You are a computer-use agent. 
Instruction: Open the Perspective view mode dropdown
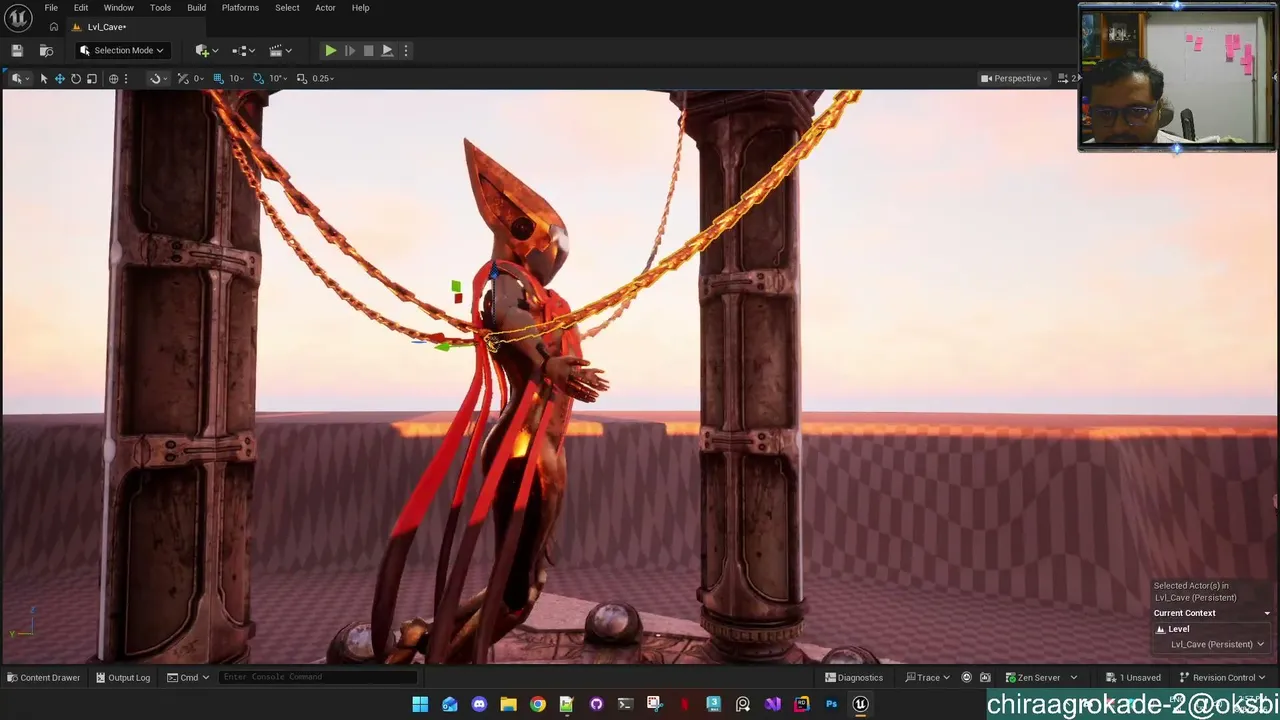pyautogui.click(x=1014, y=78)
